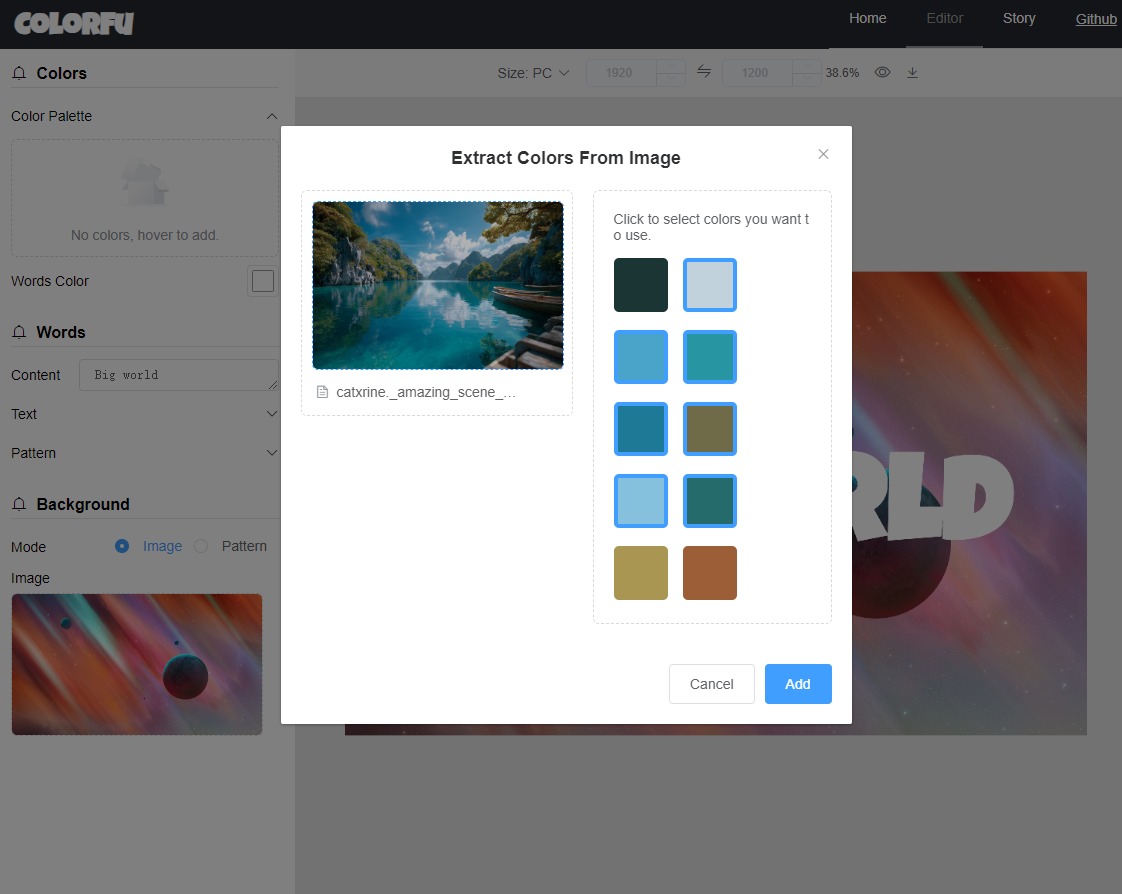1122x894 pixels.
Task: Expand the Pattern section under Words
Action: pyautogui.click(x=272, y=452)
